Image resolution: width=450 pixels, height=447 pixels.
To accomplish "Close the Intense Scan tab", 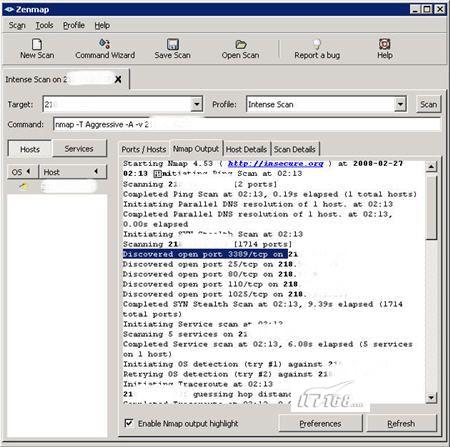I will [118, 79].
